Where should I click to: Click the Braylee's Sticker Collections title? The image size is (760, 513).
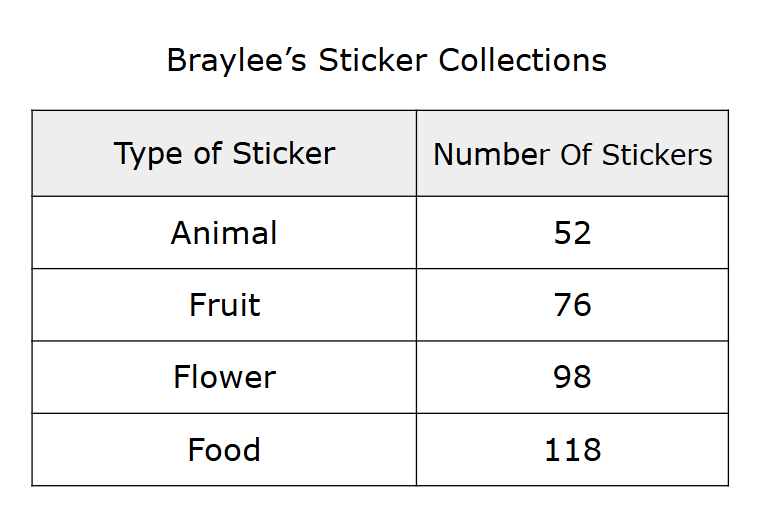(x=386, y=61)
